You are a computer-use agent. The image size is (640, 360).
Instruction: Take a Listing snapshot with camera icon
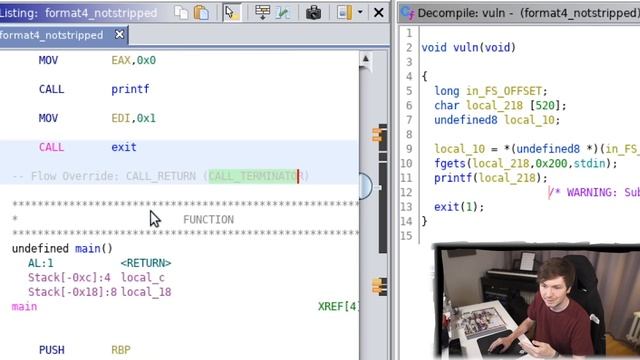point(313,13)
